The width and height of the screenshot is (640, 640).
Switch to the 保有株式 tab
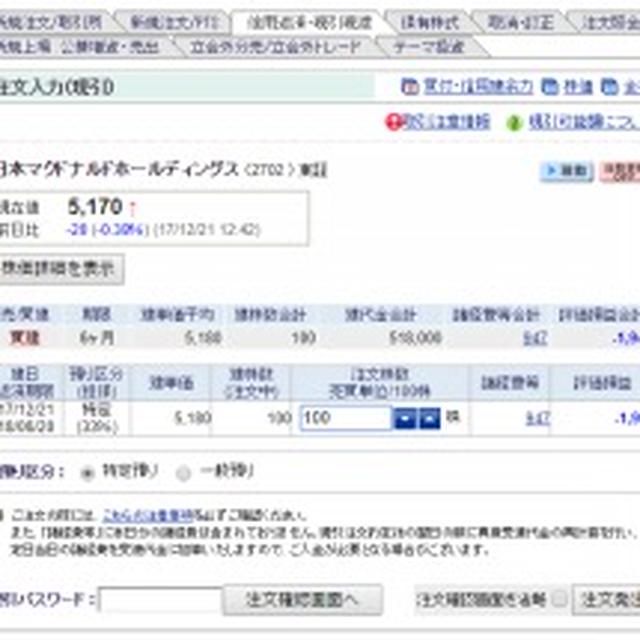tap(430, 22)
